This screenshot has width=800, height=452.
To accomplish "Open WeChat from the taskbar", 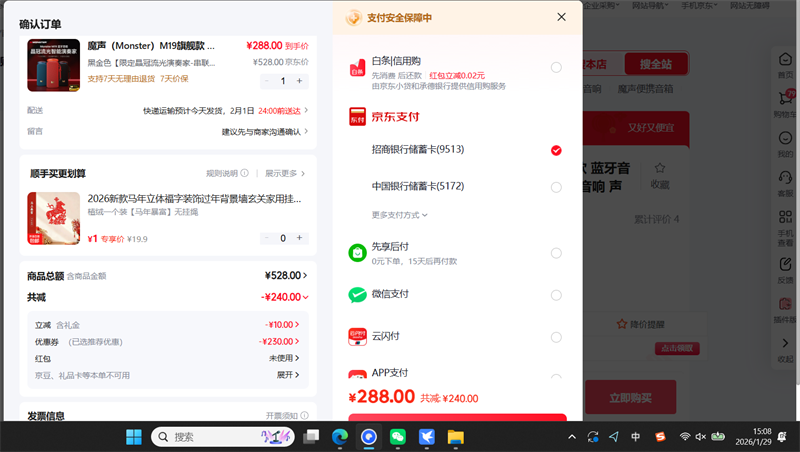I will coord(398,437).
